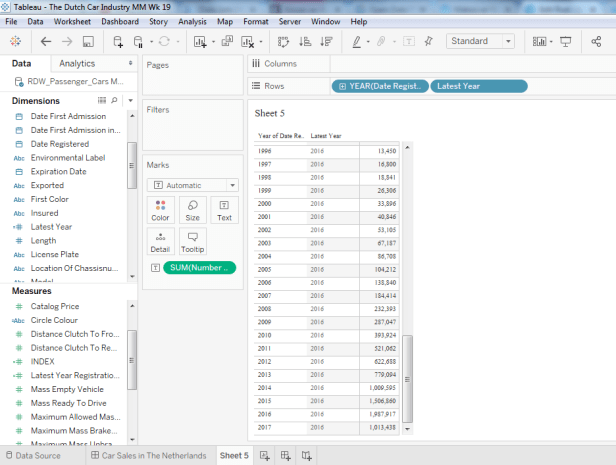
Task: Open the Tooltip marks card
Action: coord(192,241)
